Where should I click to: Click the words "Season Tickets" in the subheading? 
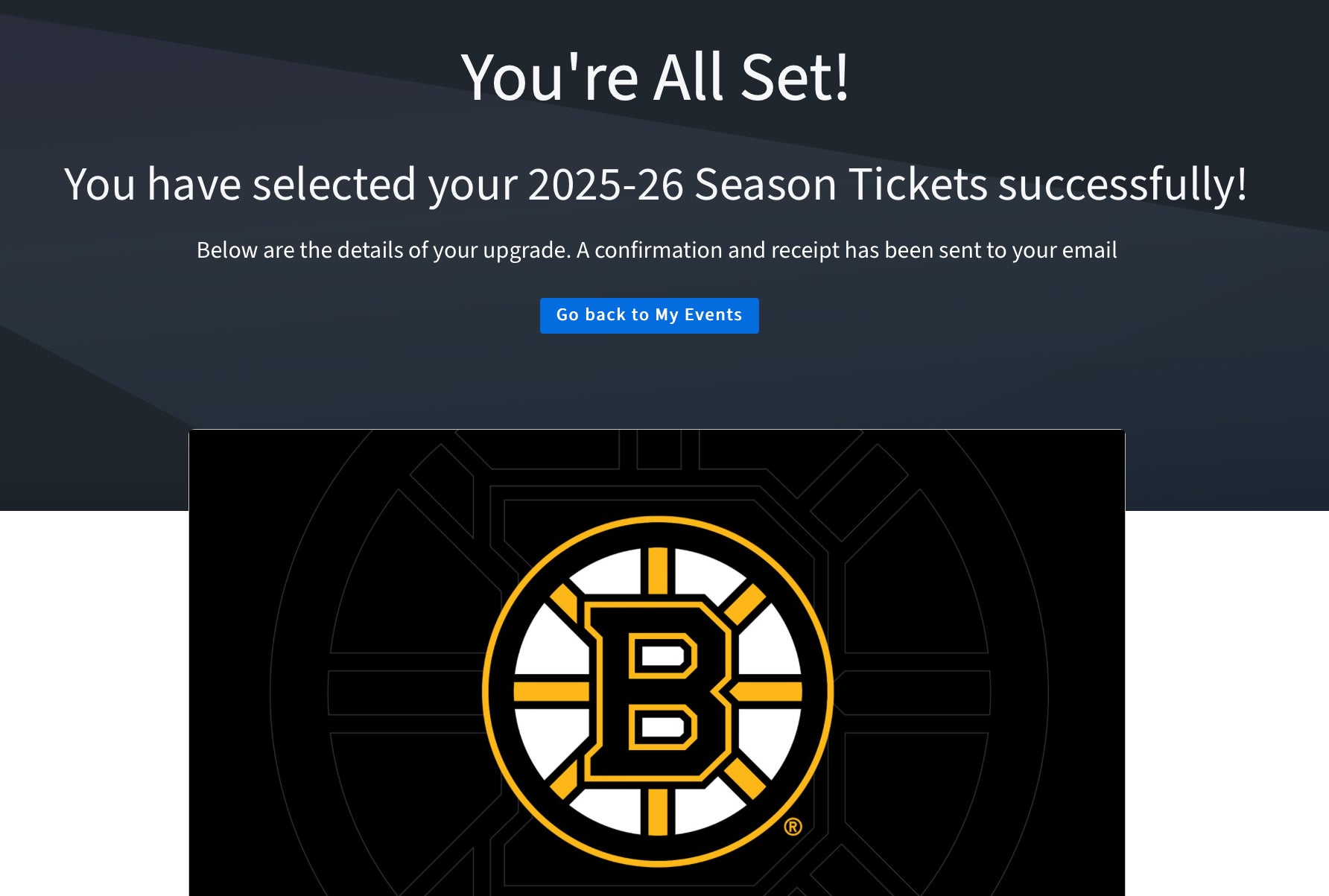(x=840, y=184)
